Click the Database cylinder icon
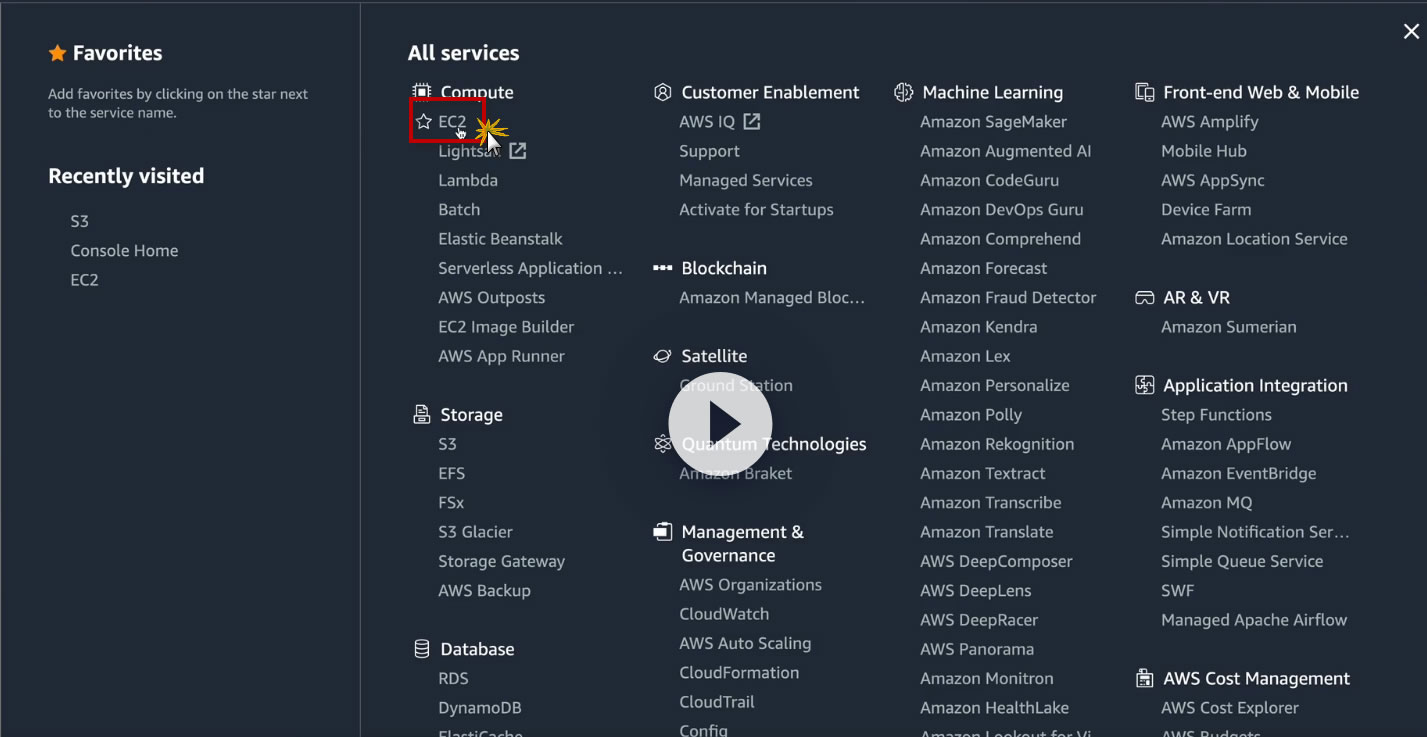 (x=422, y=649)
